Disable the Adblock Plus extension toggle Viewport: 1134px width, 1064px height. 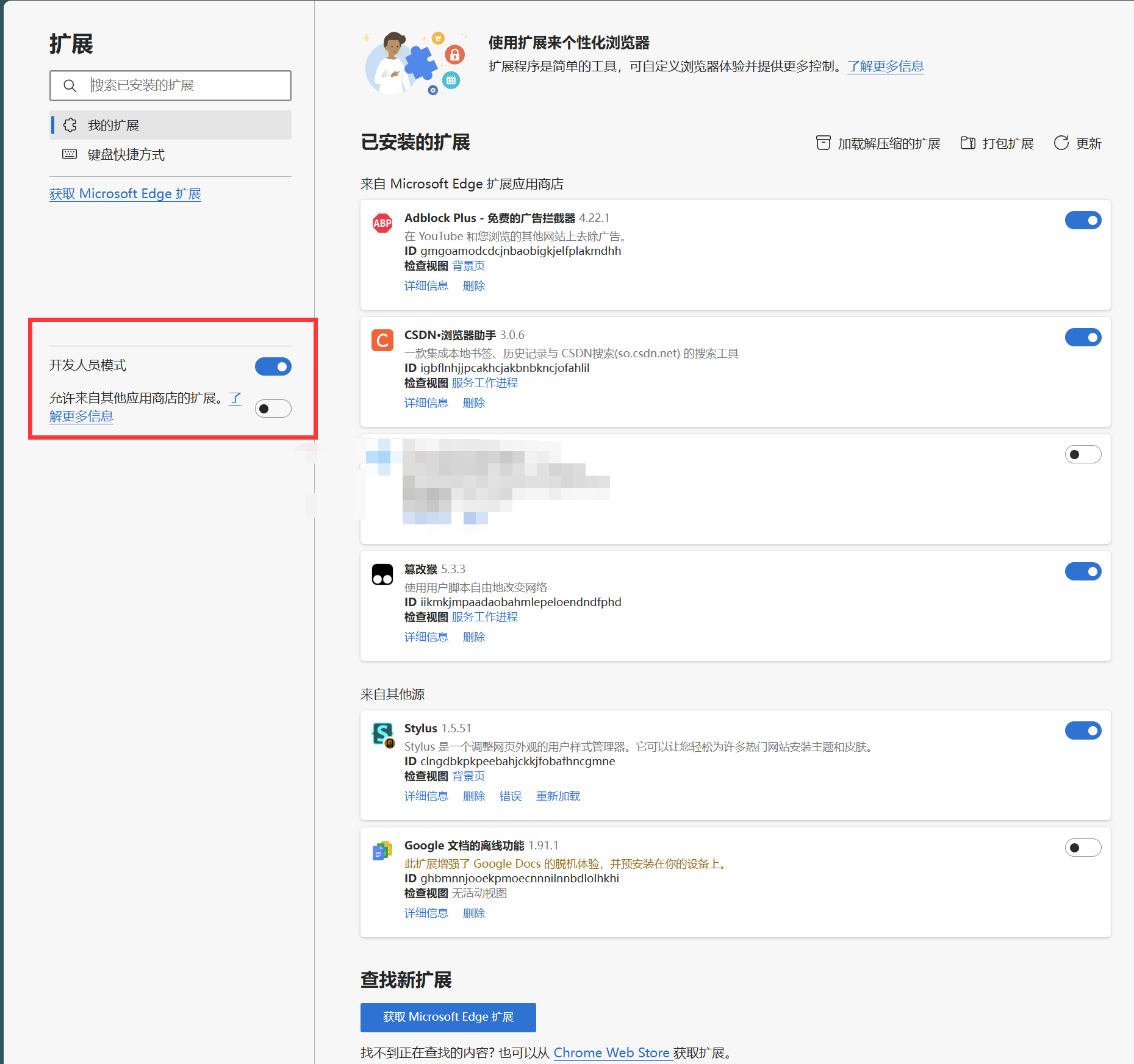point(1083,220)
